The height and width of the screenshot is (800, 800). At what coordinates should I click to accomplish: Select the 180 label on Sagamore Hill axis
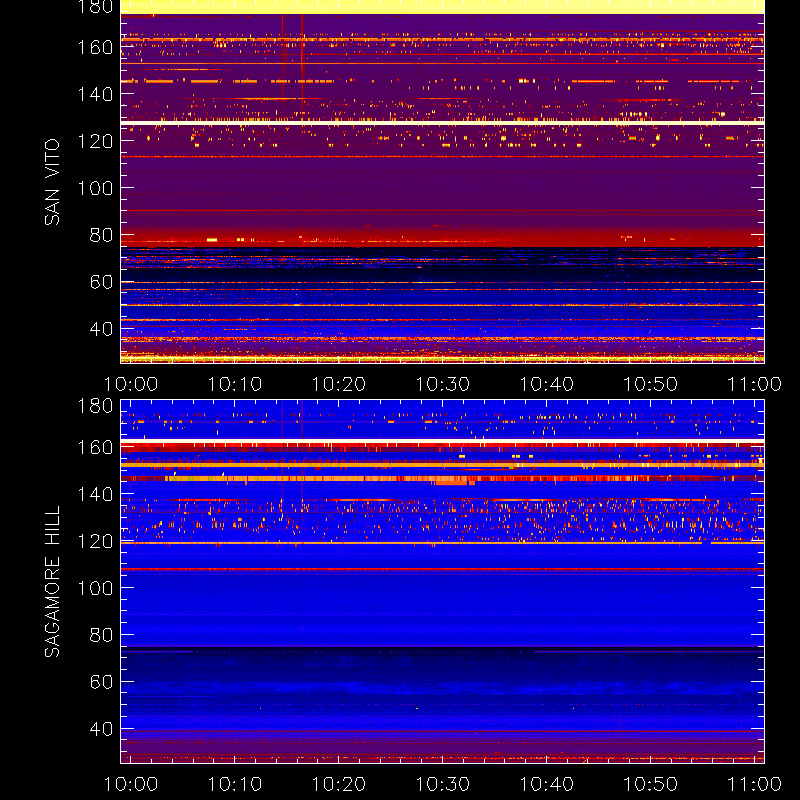[95, 406]
